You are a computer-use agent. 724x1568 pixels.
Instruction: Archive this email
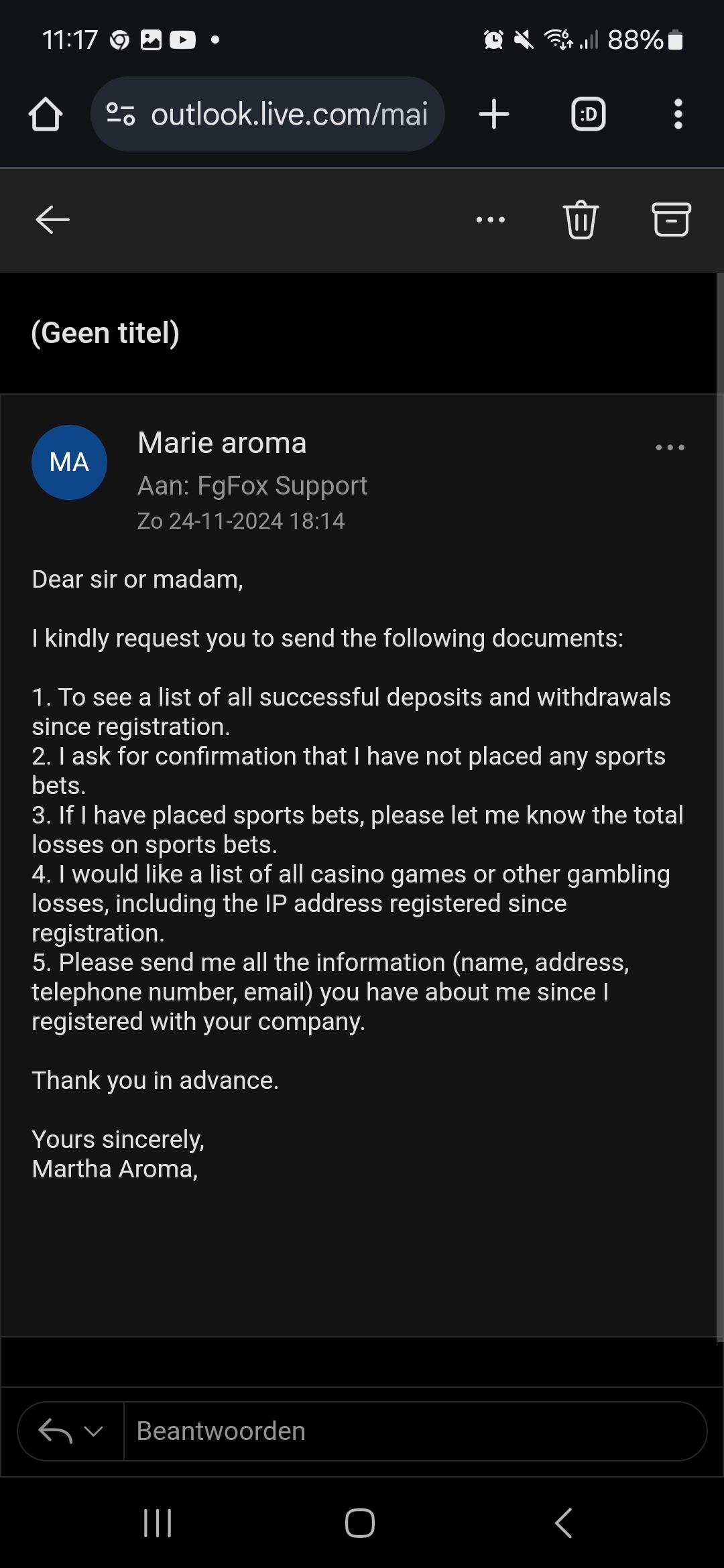(x=670, y=219)
